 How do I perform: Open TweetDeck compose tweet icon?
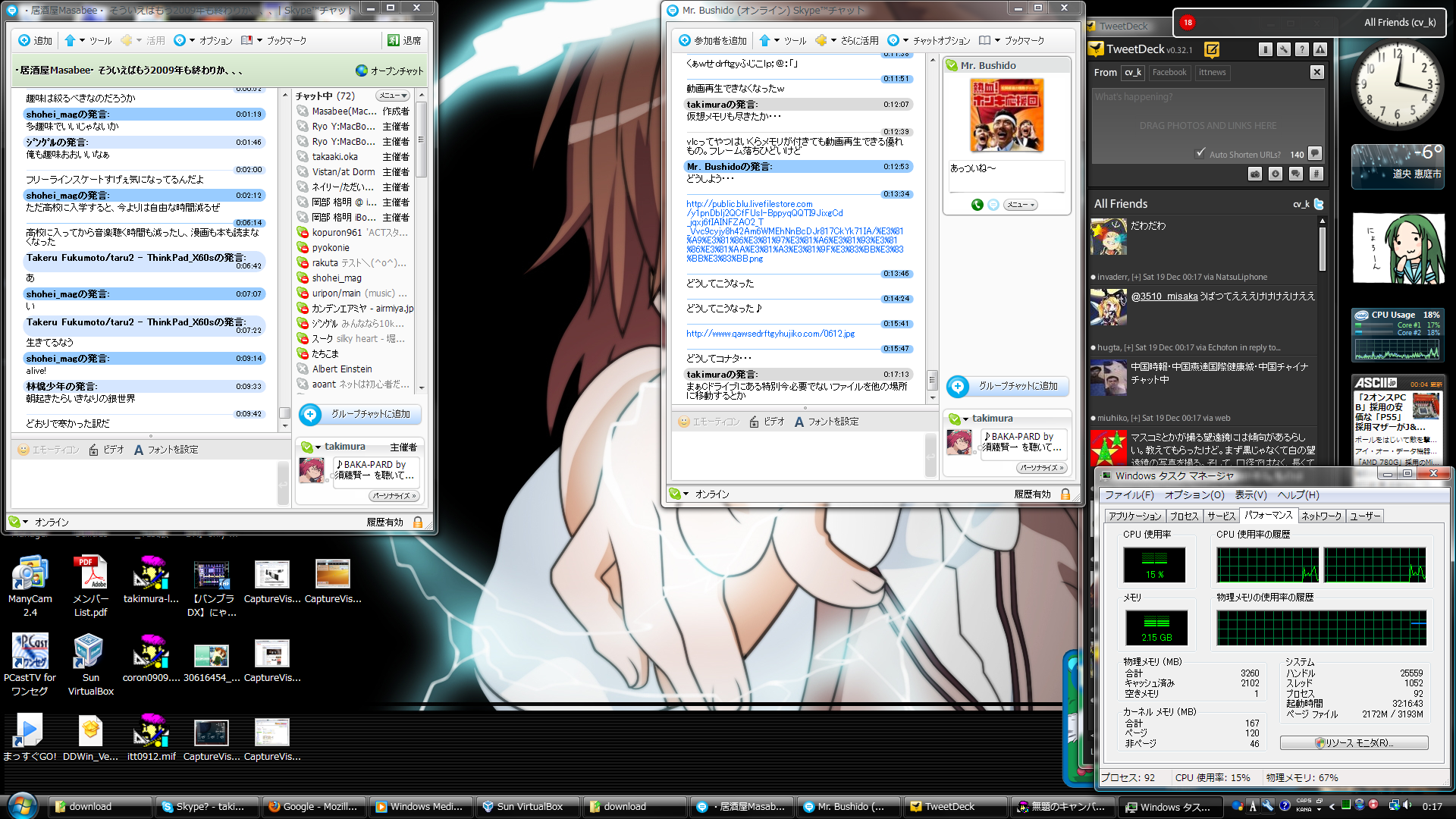(1212, 50)
